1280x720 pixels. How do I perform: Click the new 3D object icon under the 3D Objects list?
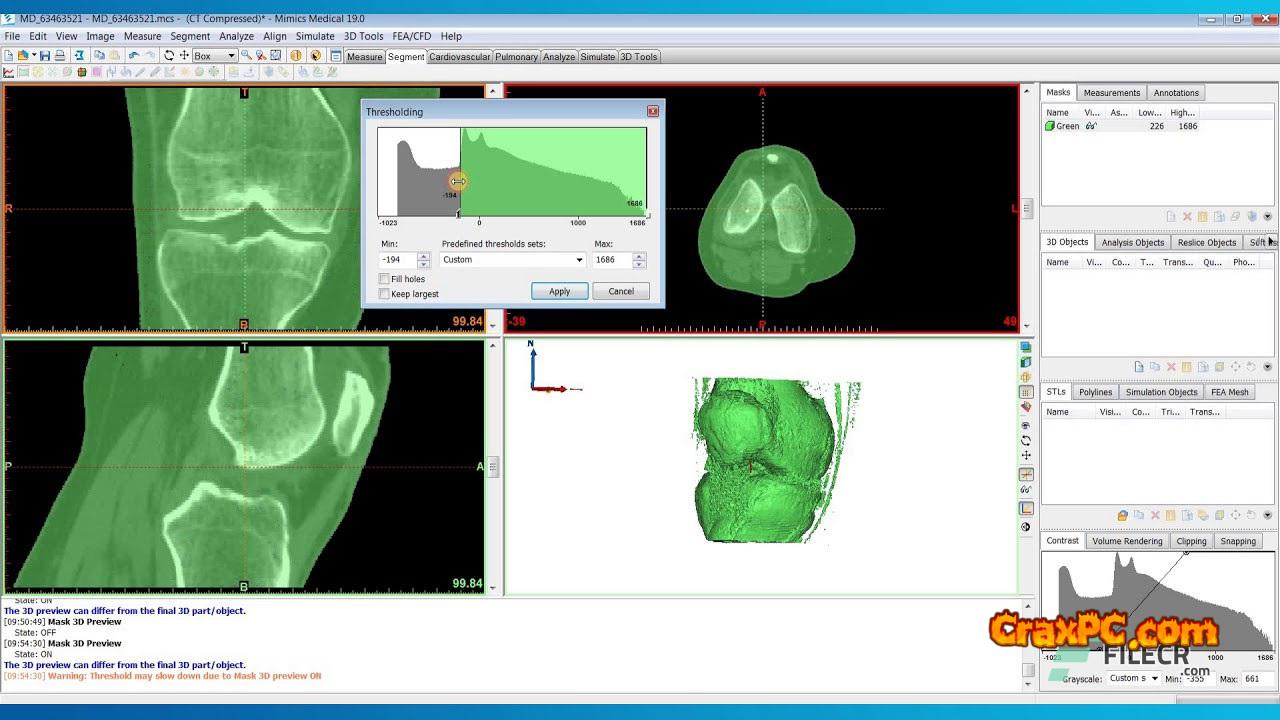pyautogui.click(x=1138, y=367)
